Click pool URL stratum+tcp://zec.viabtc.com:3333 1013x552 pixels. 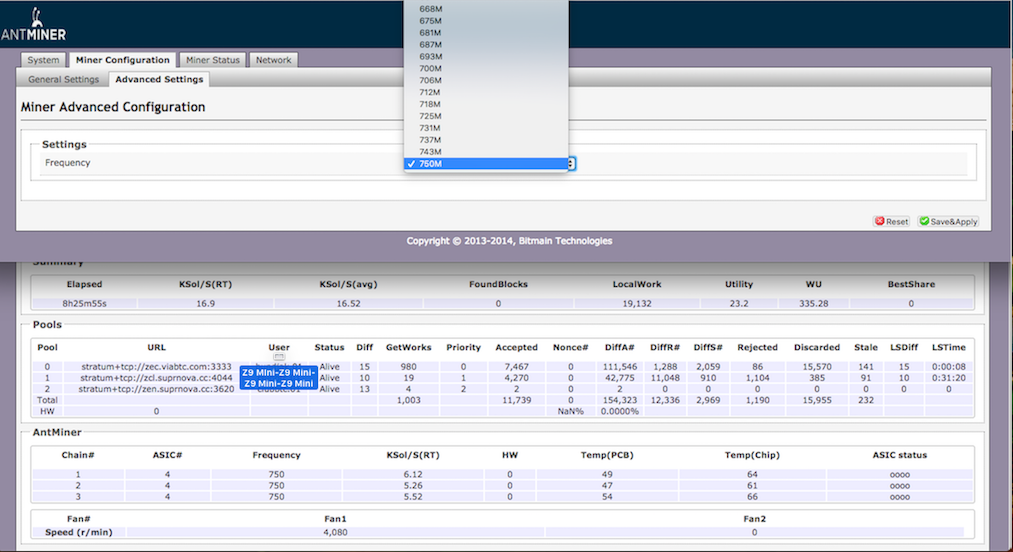pyautogui.click(x=156, y=366)
